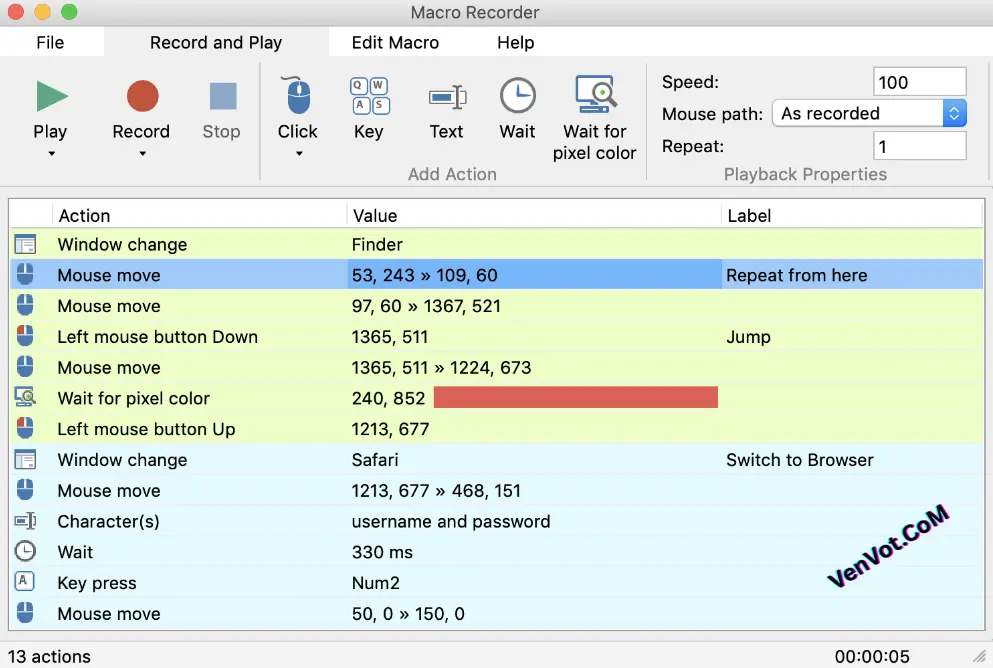
Task: Click the mouse icon beside 97, 60 » 1367, 521
Action: [25, 305]
